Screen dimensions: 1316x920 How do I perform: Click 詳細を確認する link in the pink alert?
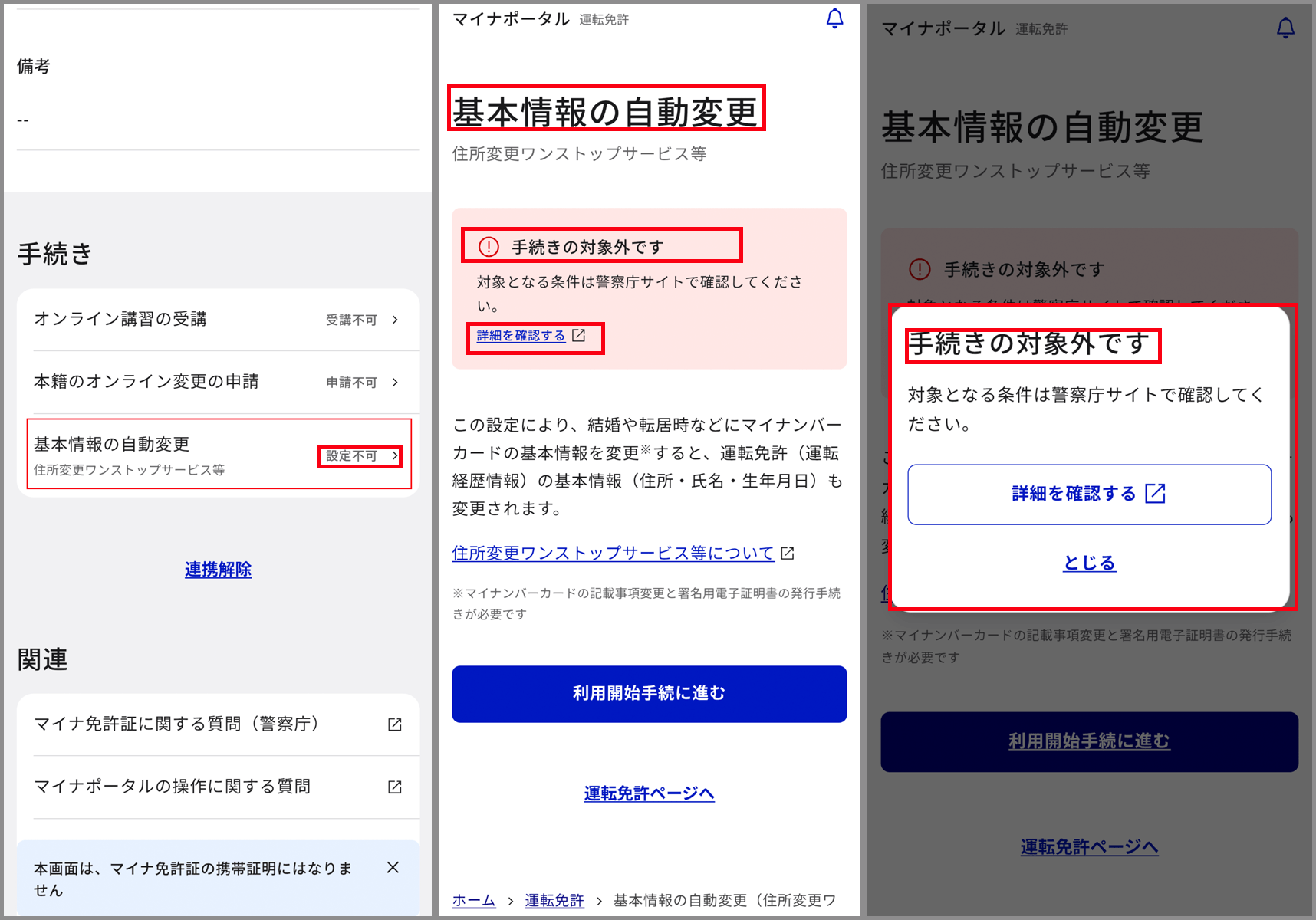click(521, 336)
